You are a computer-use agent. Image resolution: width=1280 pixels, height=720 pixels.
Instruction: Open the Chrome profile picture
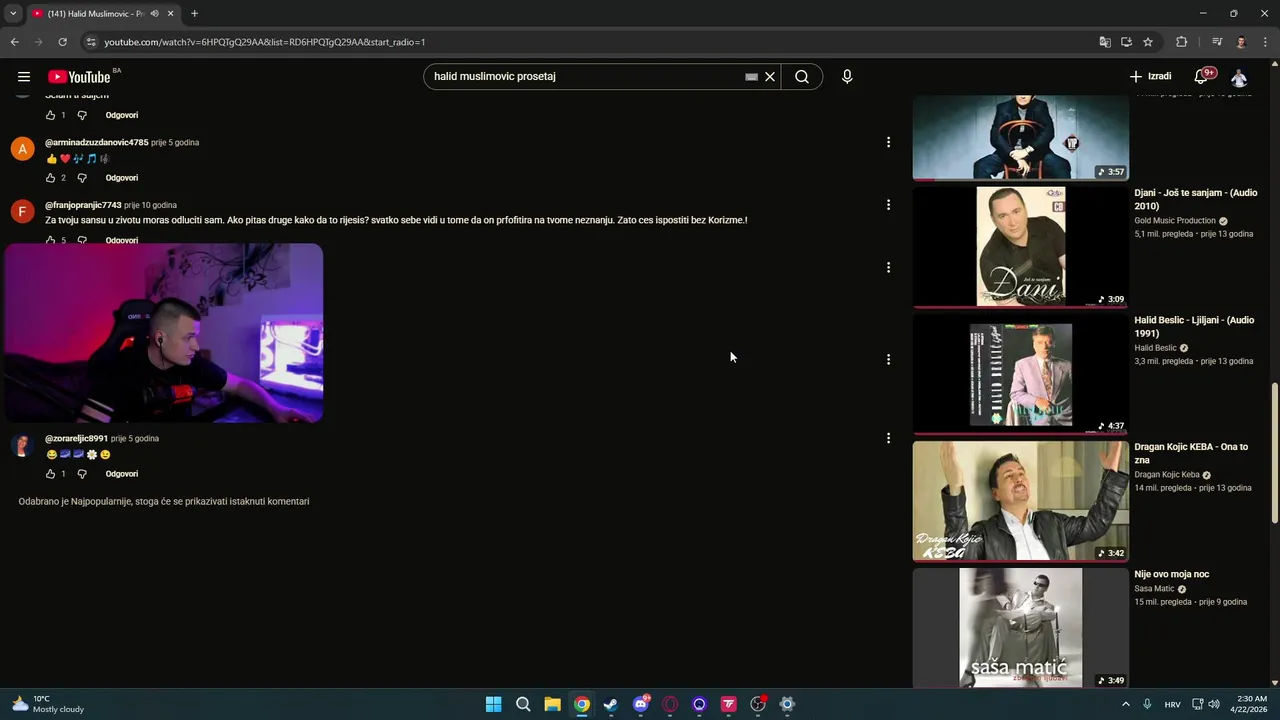1241,42
